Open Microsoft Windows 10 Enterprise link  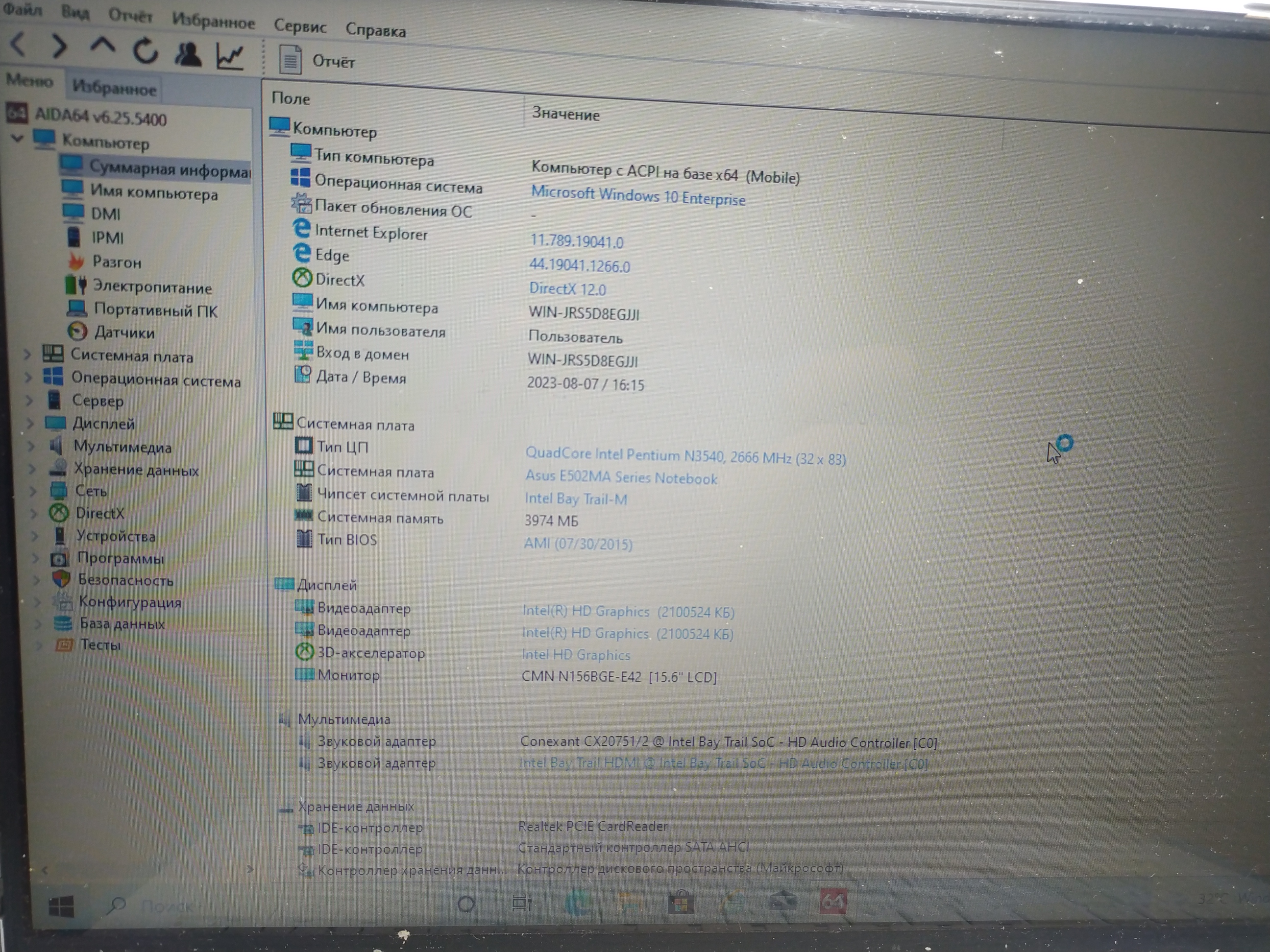click(x=638, y=196)
